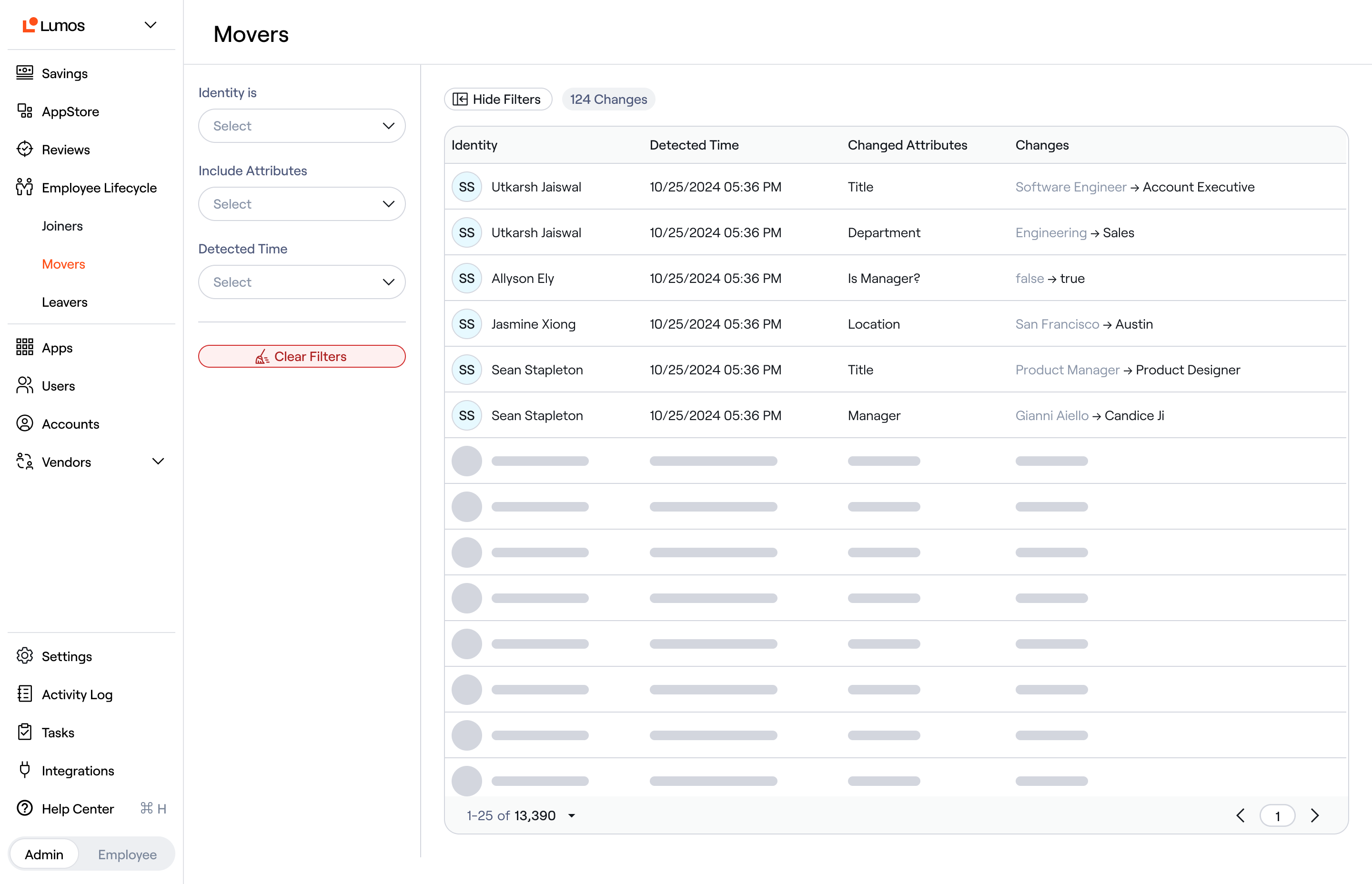Go to the next results page arrow
Viewport: 1372px width, 884px height.
(1315, 816)
